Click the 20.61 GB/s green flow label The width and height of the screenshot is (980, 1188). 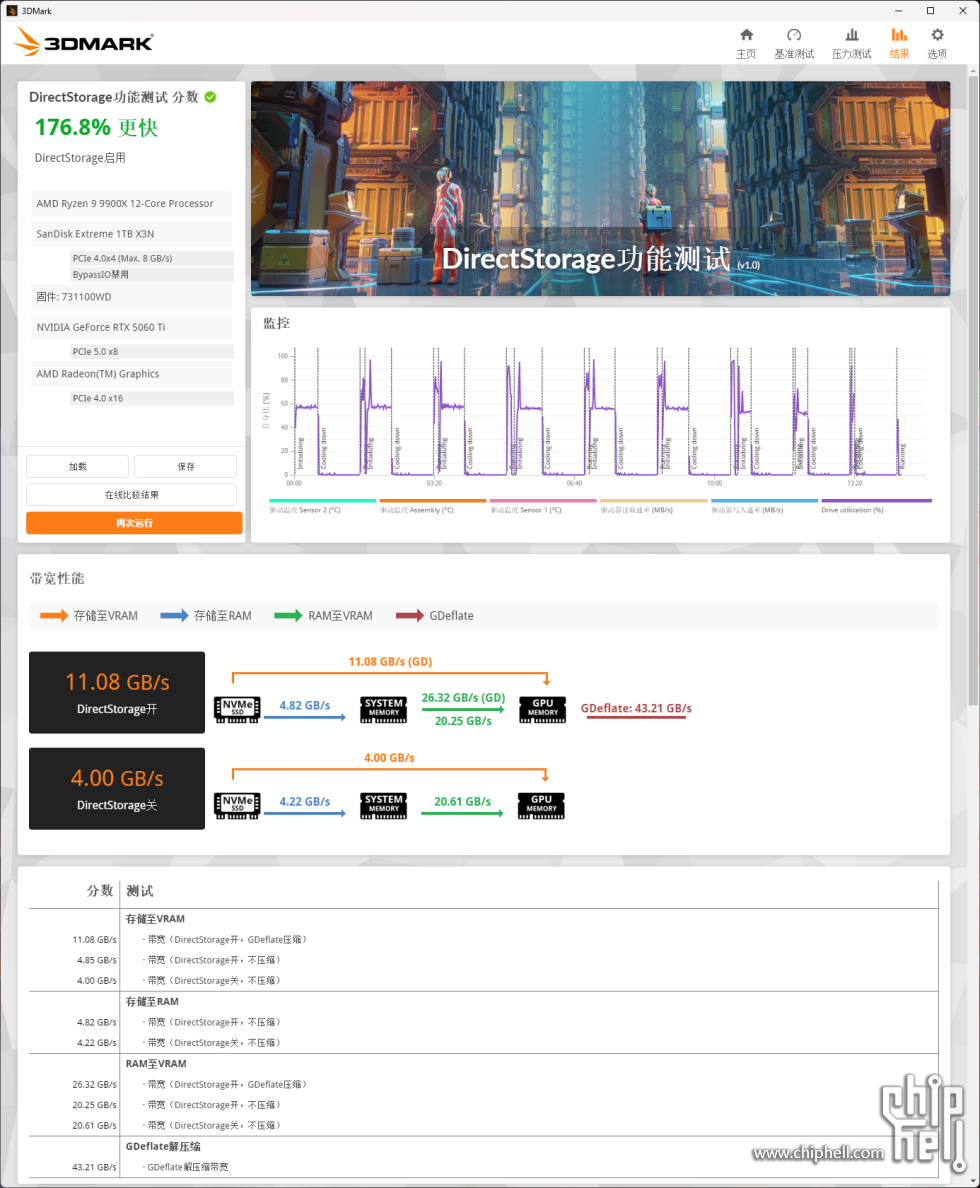click(462, 802)
